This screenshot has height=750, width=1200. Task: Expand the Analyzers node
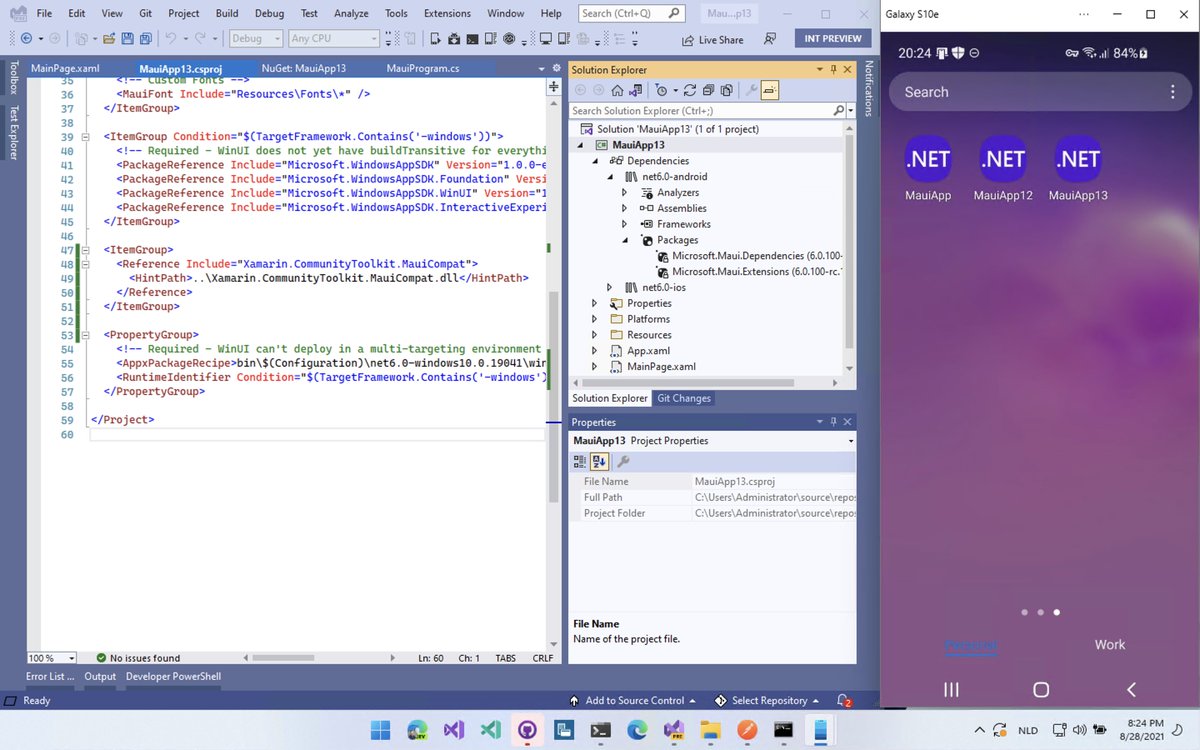tap(624, 193)
